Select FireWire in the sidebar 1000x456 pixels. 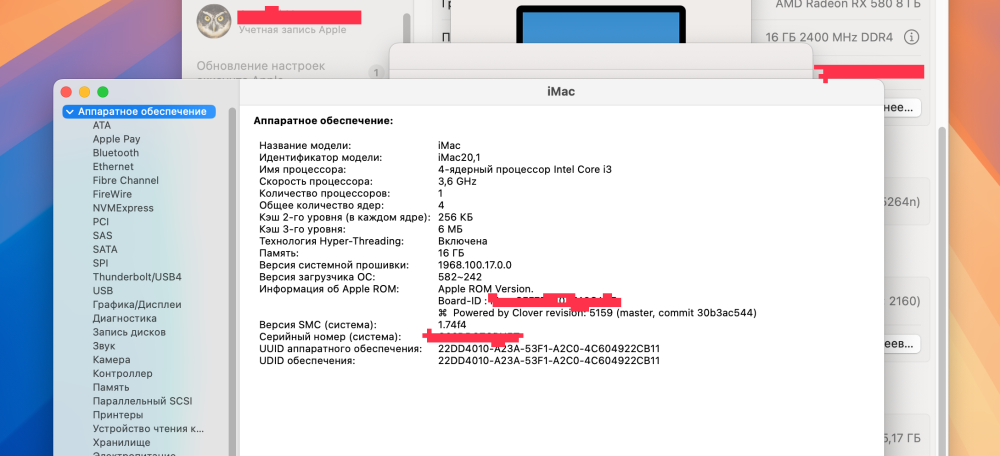[x=112, y=194]
